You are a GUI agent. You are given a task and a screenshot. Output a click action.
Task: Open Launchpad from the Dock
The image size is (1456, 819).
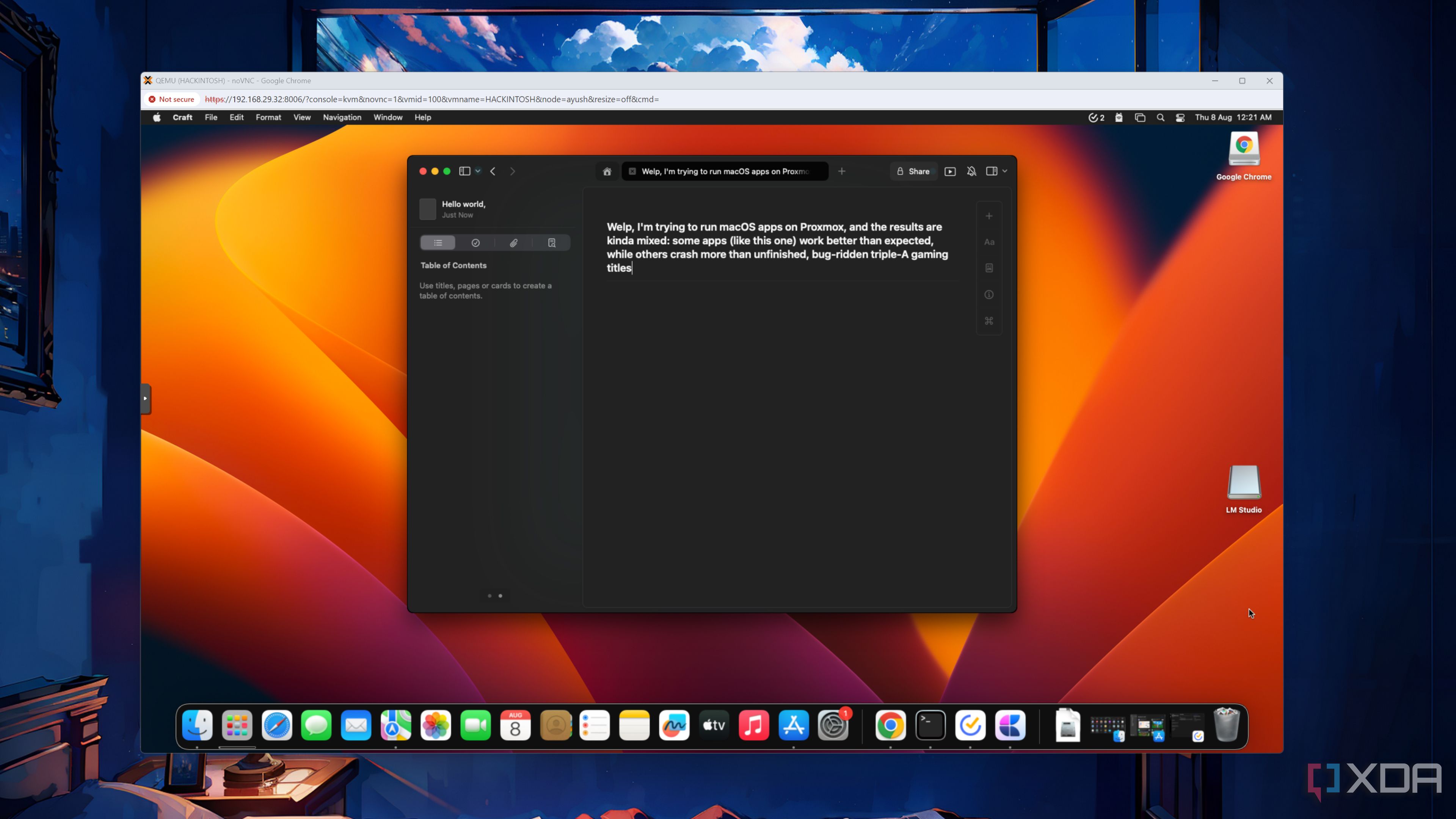coord(237,725)
